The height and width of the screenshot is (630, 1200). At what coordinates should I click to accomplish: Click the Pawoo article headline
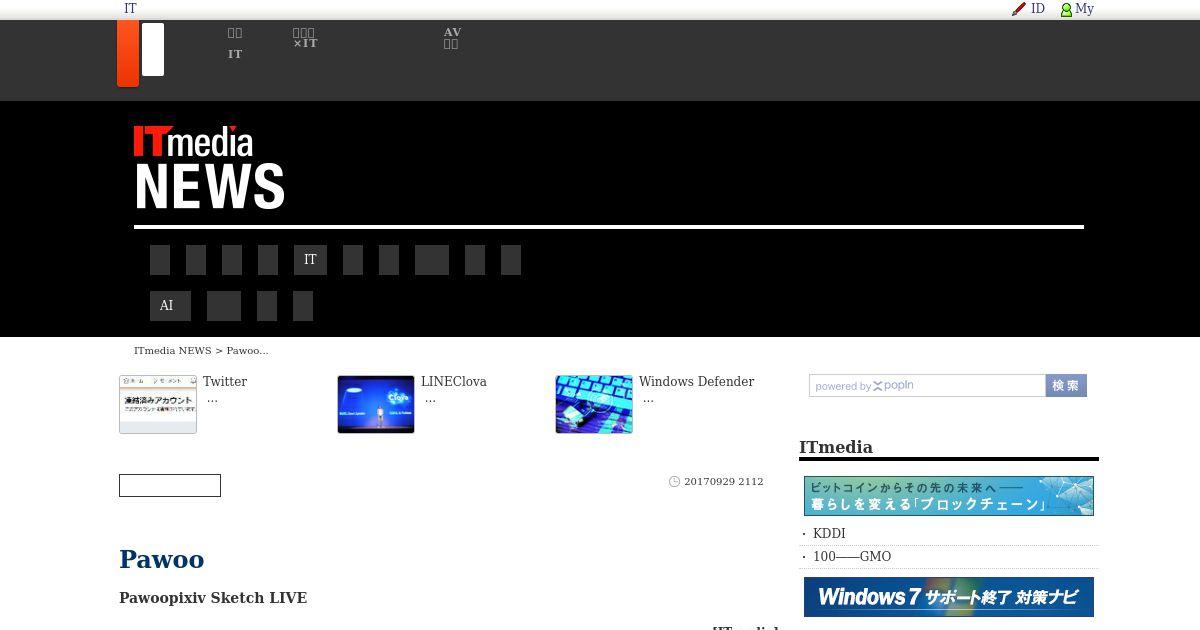[x=162, y=559]
